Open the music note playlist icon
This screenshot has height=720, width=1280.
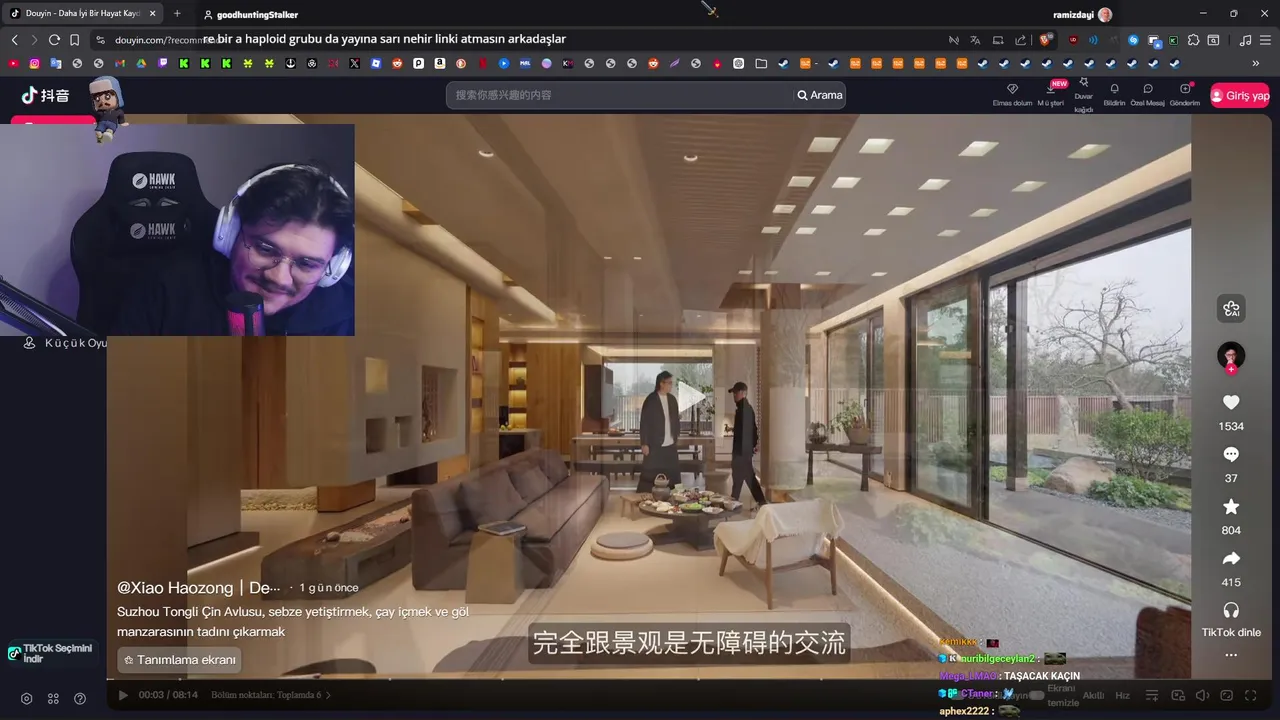click(1245, 40)
